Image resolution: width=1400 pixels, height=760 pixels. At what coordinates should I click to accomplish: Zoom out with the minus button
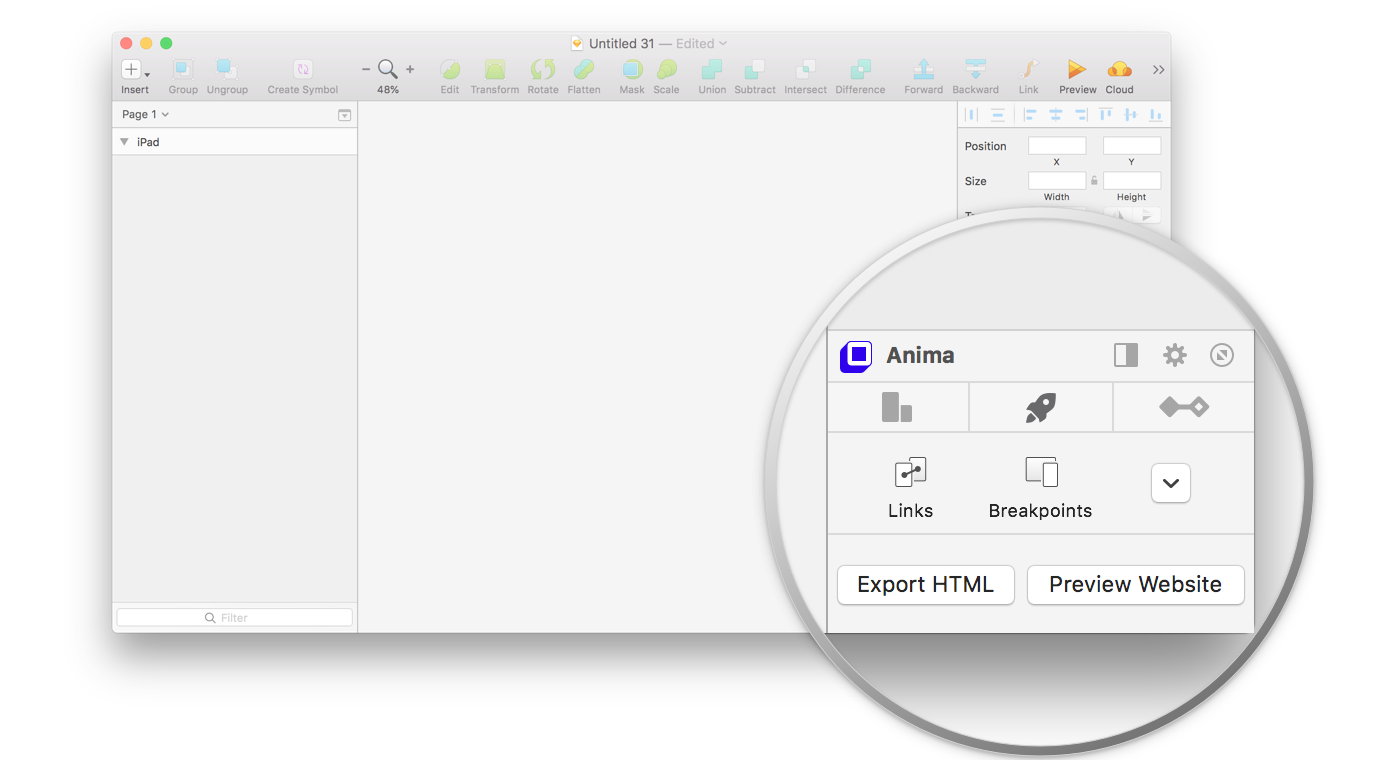click(x=366, y=69)
